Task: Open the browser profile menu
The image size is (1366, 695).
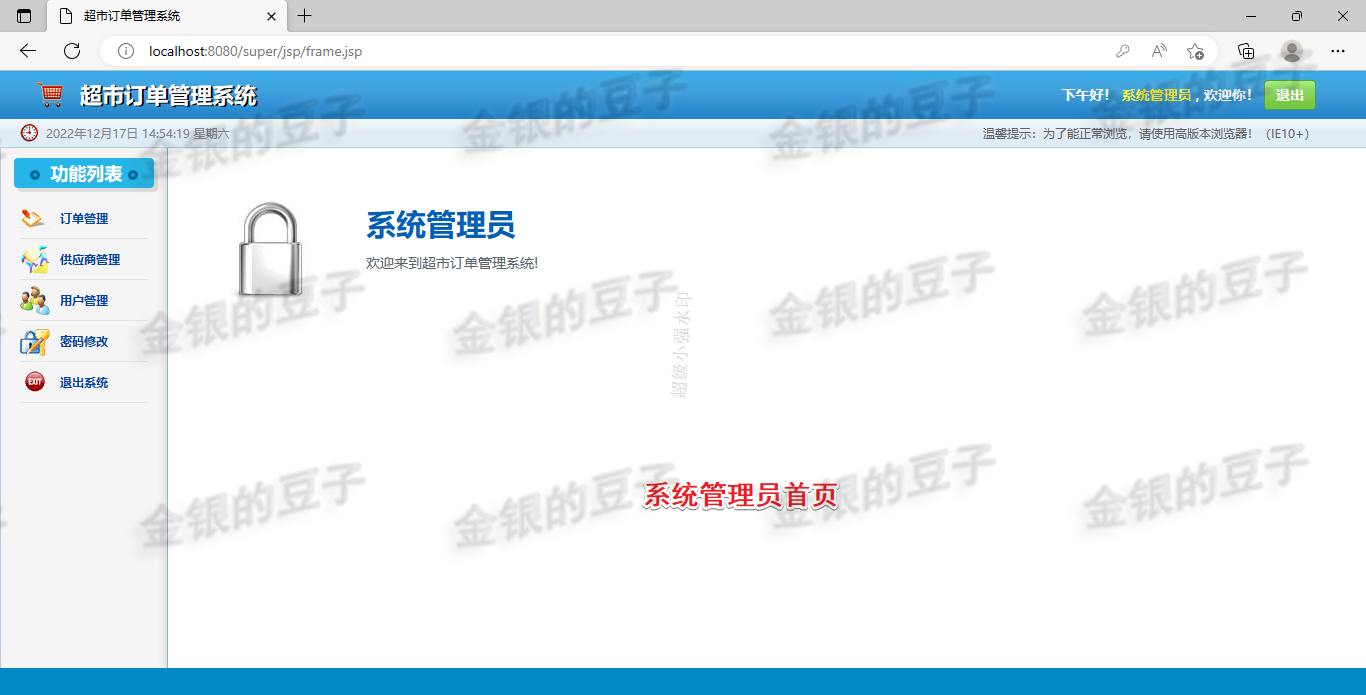Action: coord(1291,50)
